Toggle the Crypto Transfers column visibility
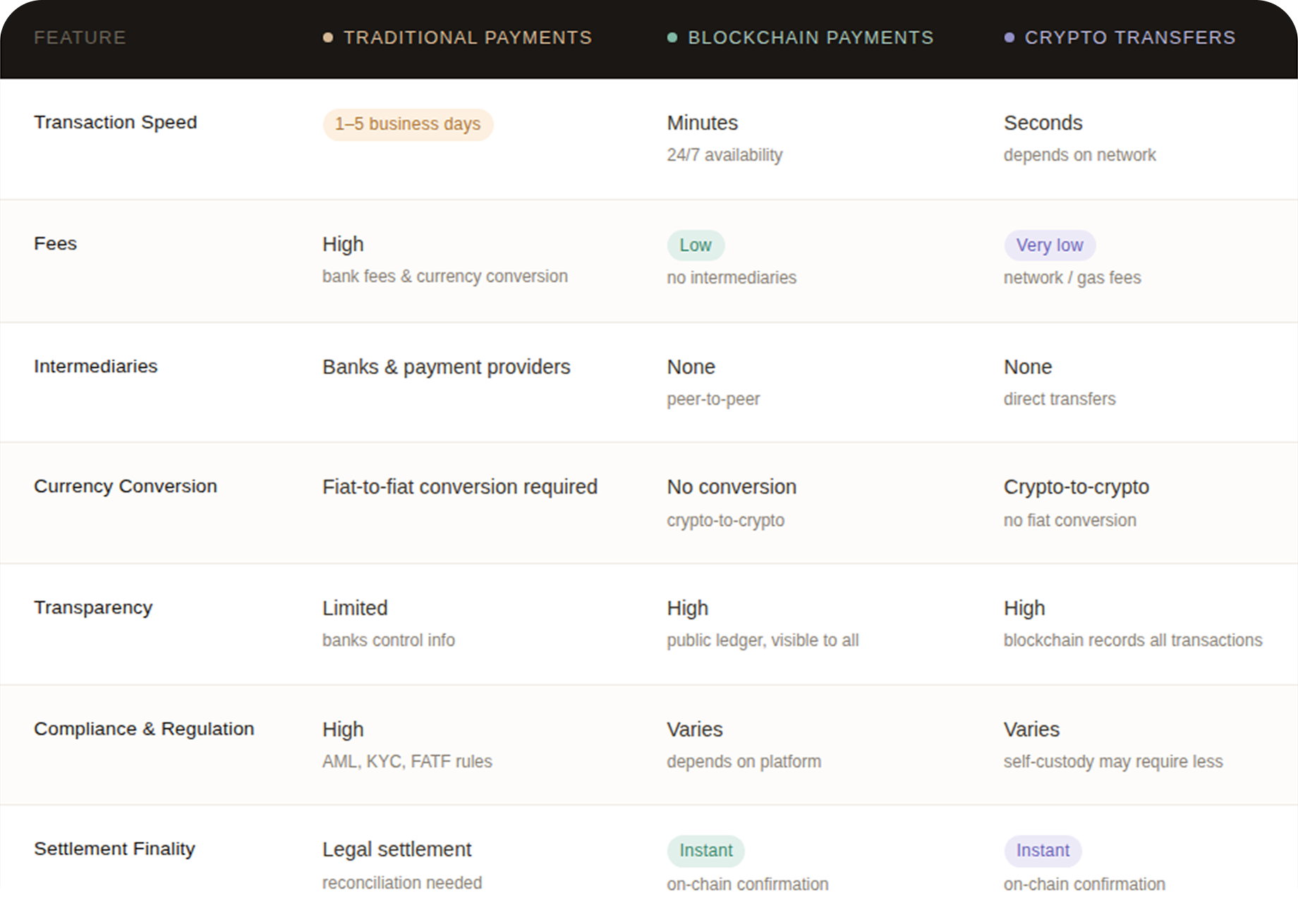Viewport: 1298px width, 924px height. coord(1129,37)
